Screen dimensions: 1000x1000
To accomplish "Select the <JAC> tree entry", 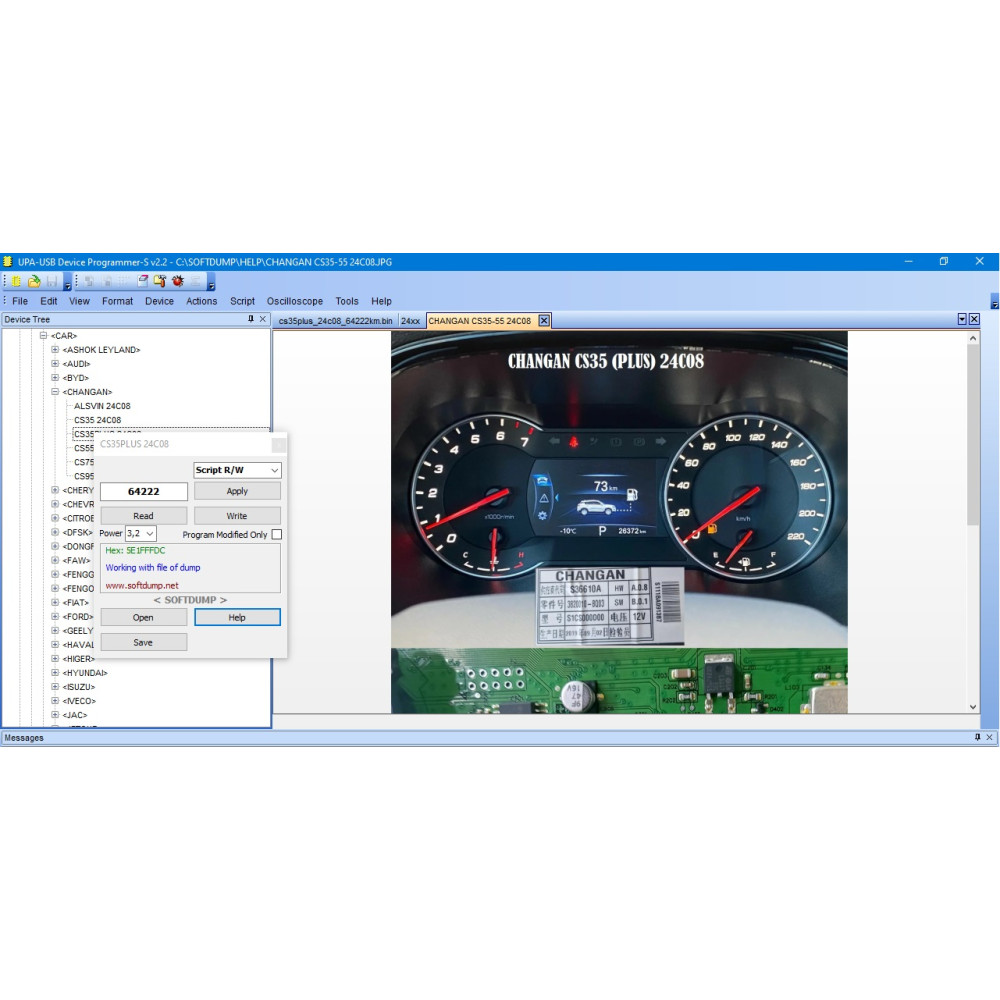I will point(75,715).
